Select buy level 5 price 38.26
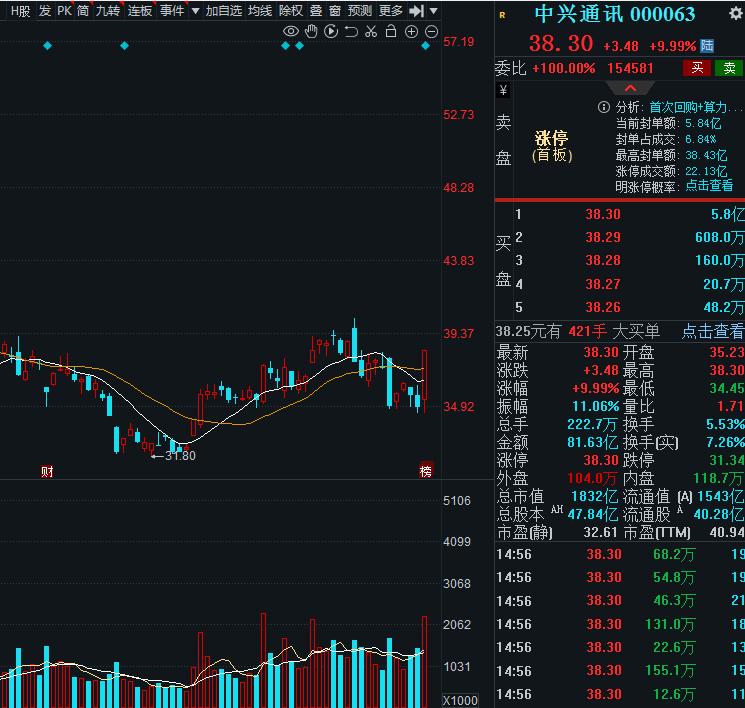Screen dimensions: 745x708 (x=603, y=307)
